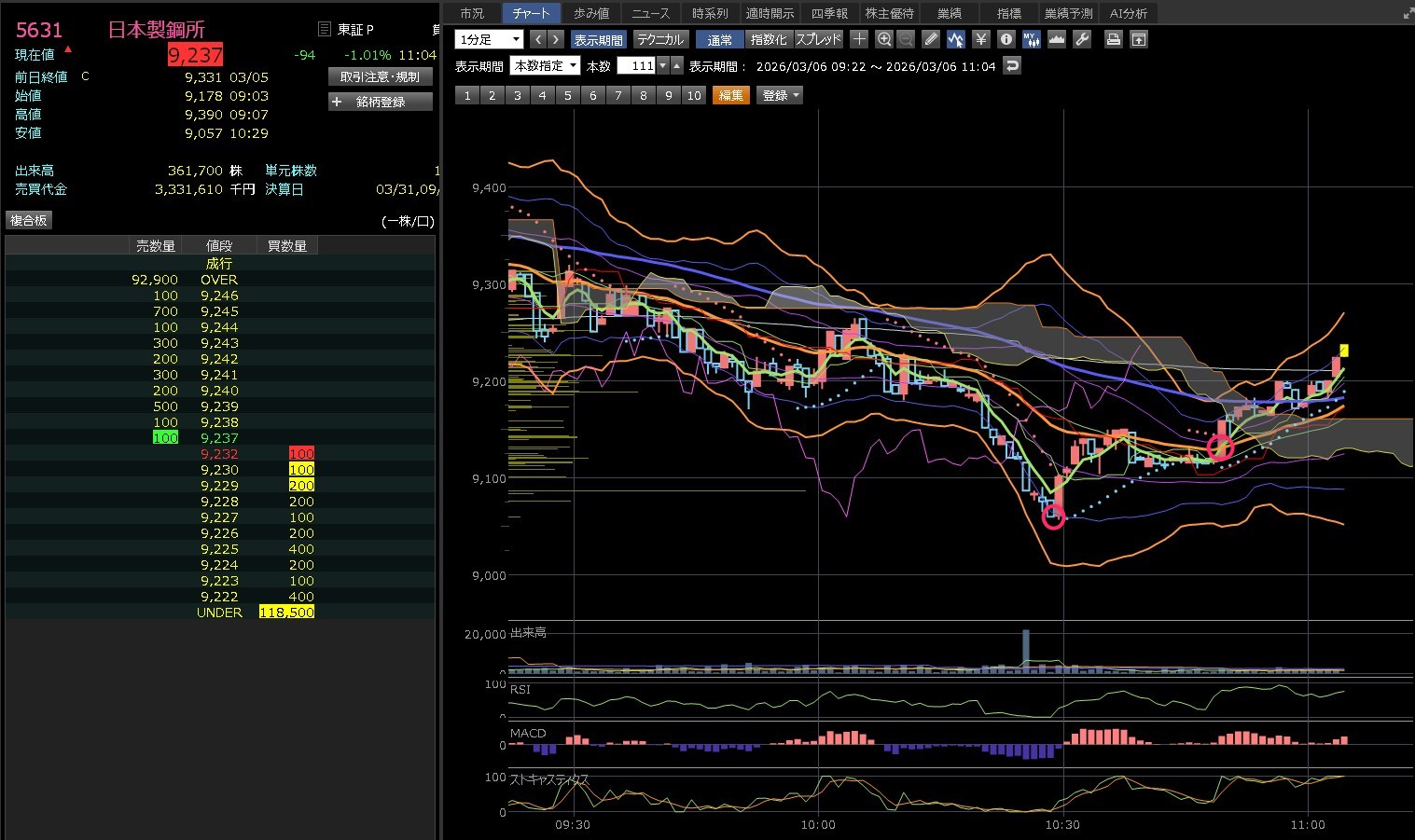The height and width of the screenshot is (840, 1415).
Task: Open the 1分足 timeframe dropdown
Action: click(489, 39)
